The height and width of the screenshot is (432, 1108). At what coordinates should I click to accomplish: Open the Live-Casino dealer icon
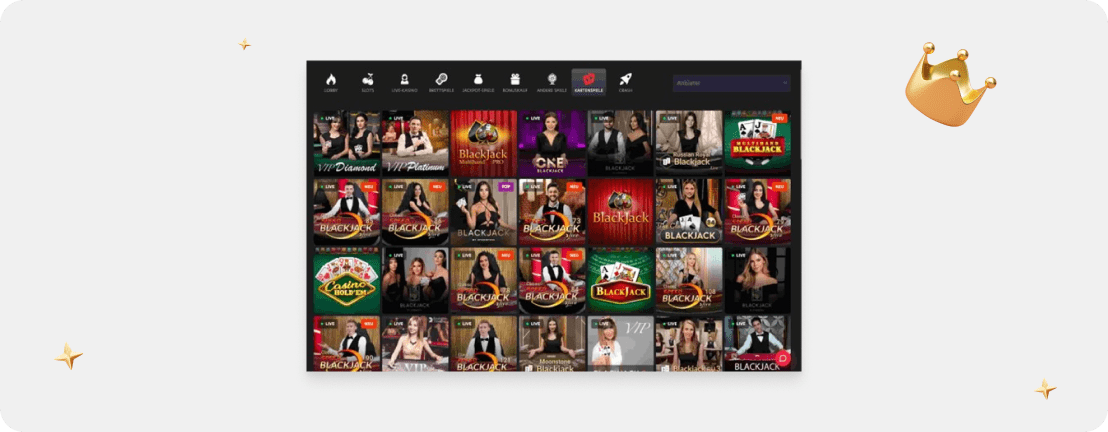404,81
